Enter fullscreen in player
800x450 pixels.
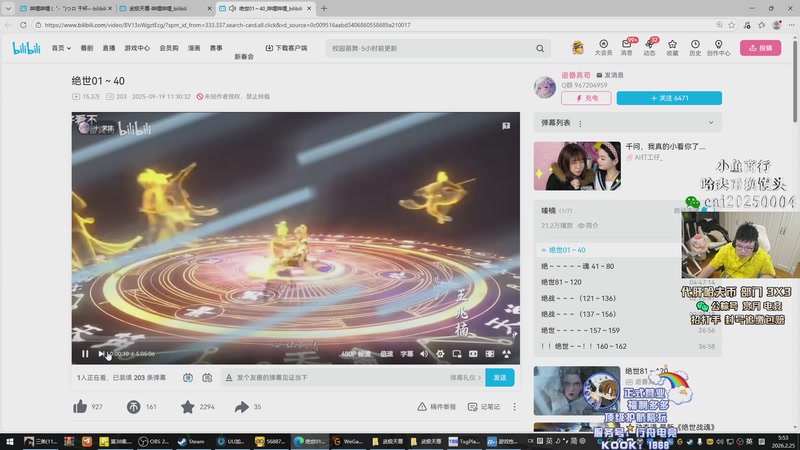click(506, 354)
